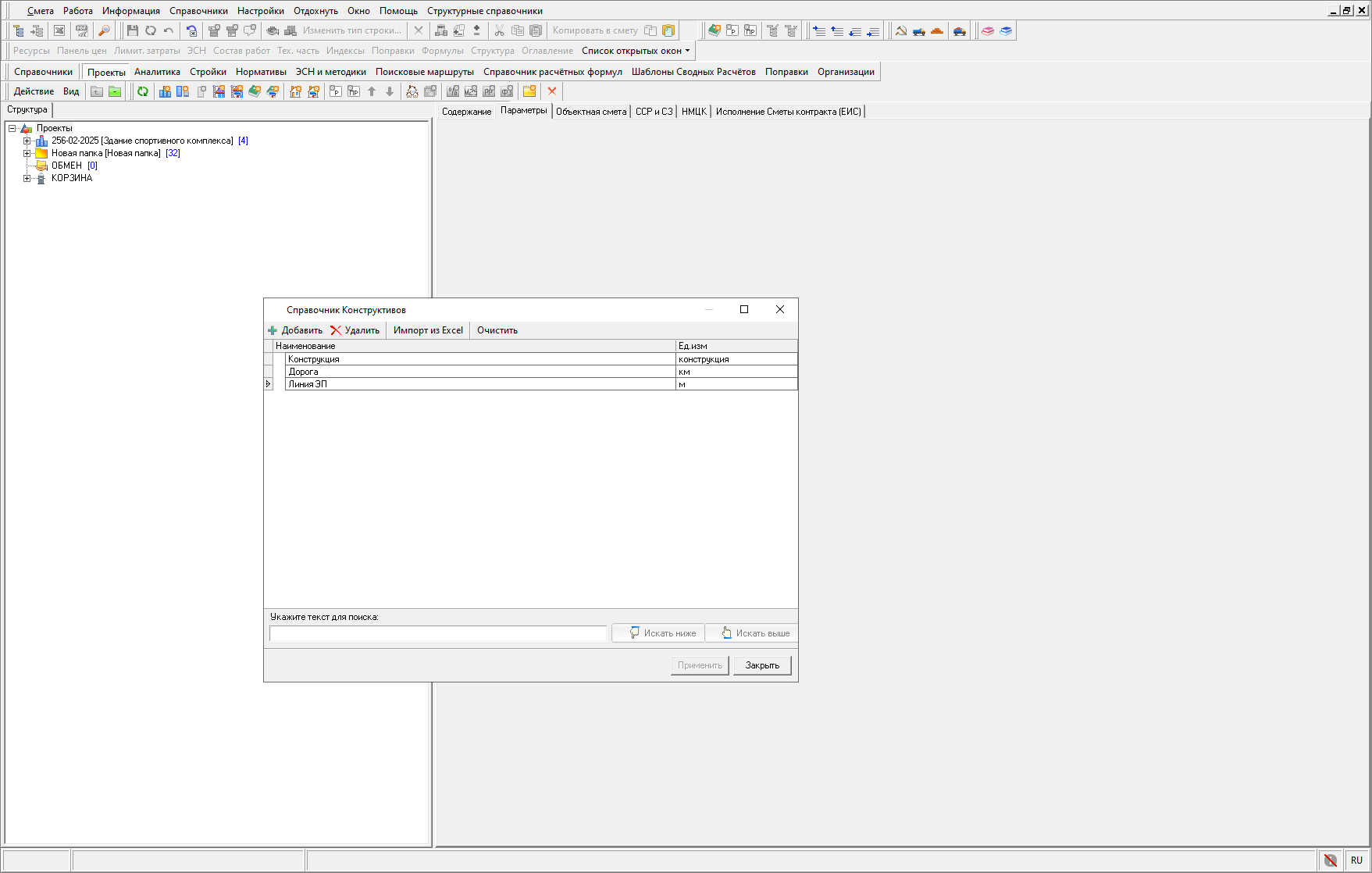The height and width of the screenshot is (873, 1372).
Task: Click the hammer and sickle toolbar icon
Action: tap(901, 30)
